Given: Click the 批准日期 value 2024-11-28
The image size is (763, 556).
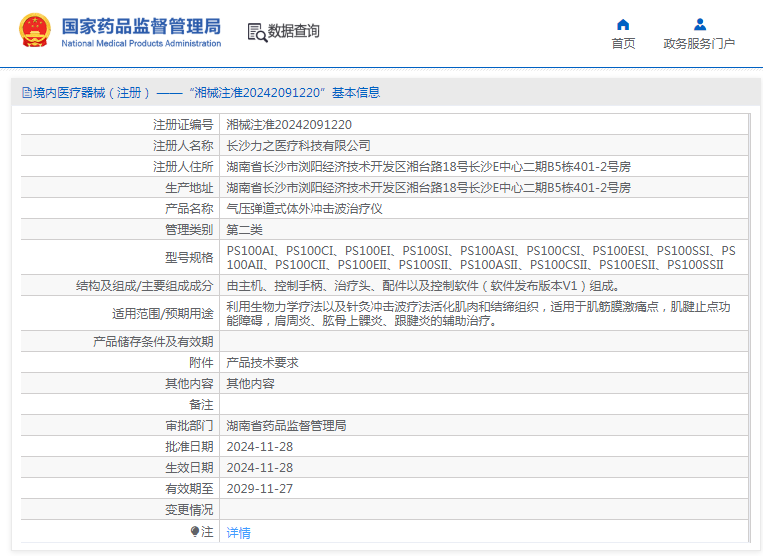Looking at the screenshot, I should (x=260, y=447).
